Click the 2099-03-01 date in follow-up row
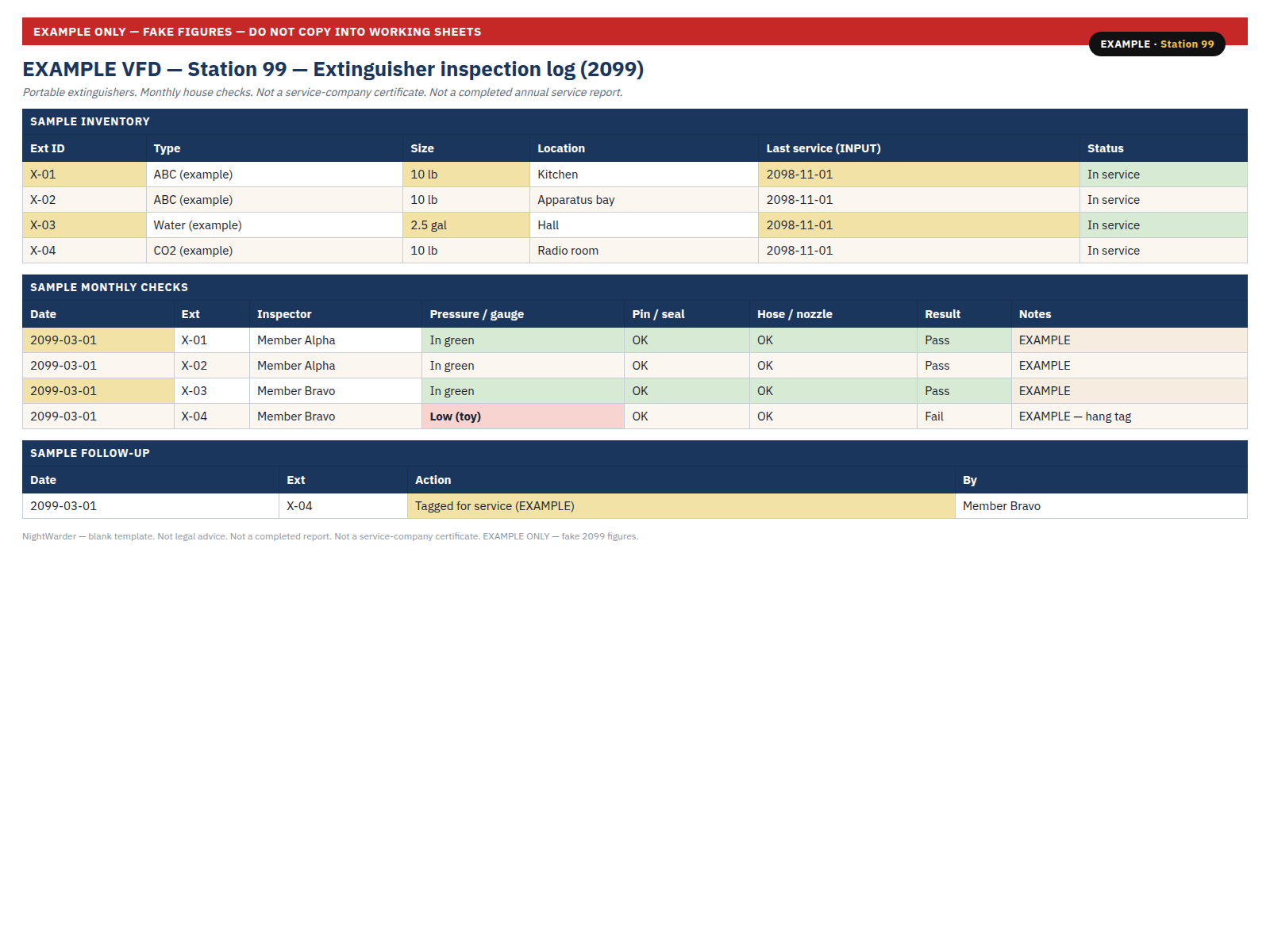 click(151, 506)
